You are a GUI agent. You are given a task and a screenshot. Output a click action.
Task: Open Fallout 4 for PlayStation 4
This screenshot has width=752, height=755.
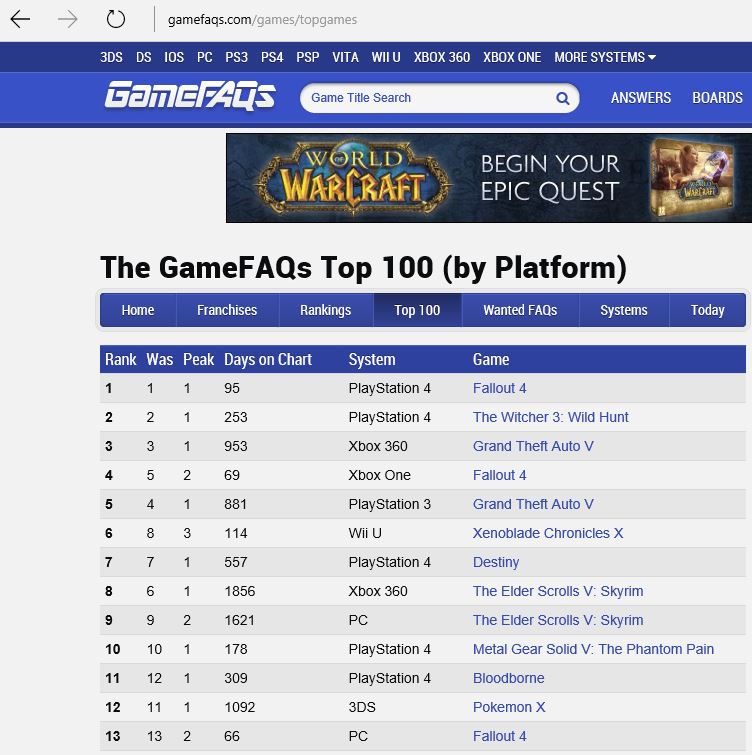pos(499,388)
